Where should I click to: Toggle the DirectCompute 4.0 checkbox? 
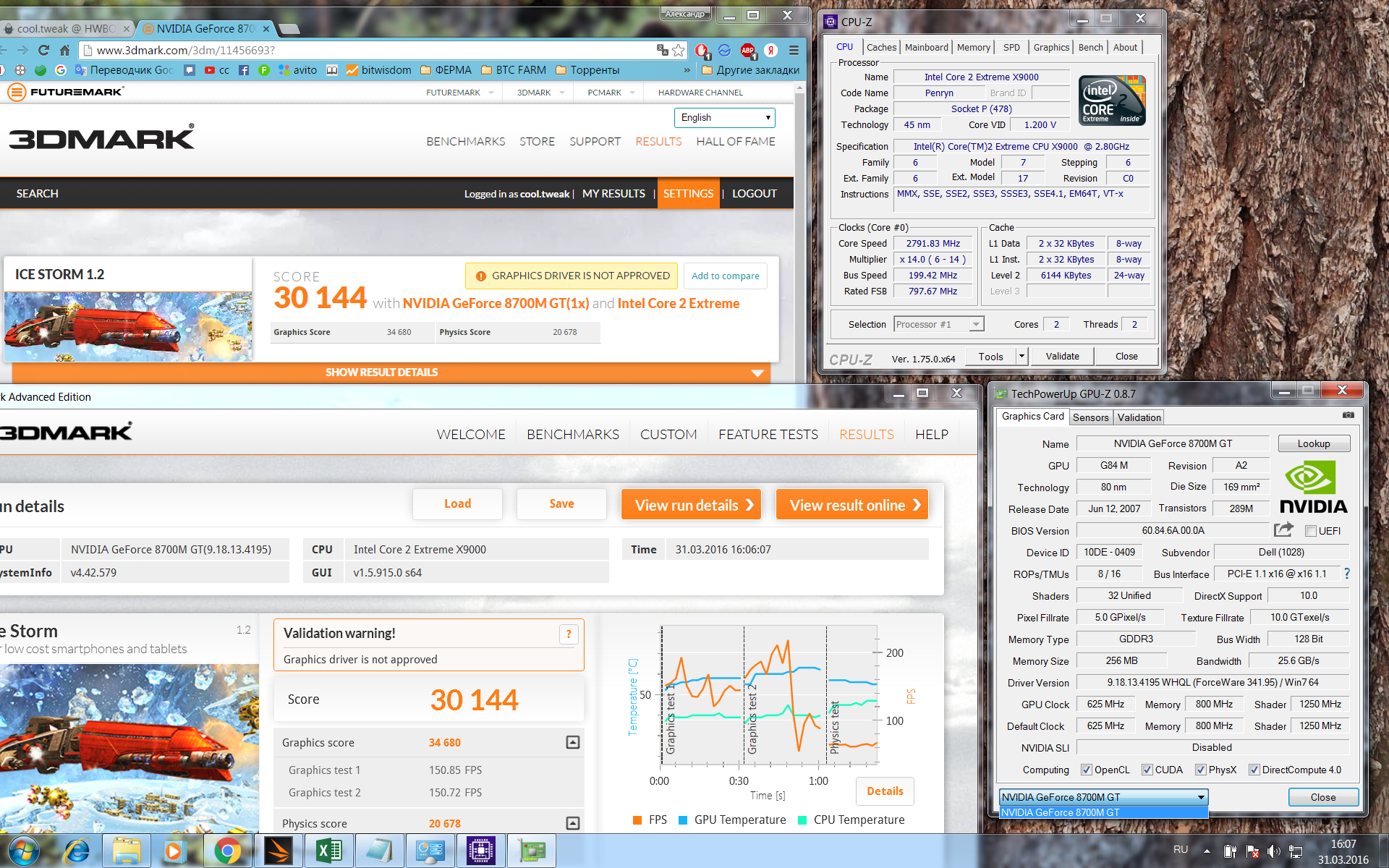click(1254, 770)
